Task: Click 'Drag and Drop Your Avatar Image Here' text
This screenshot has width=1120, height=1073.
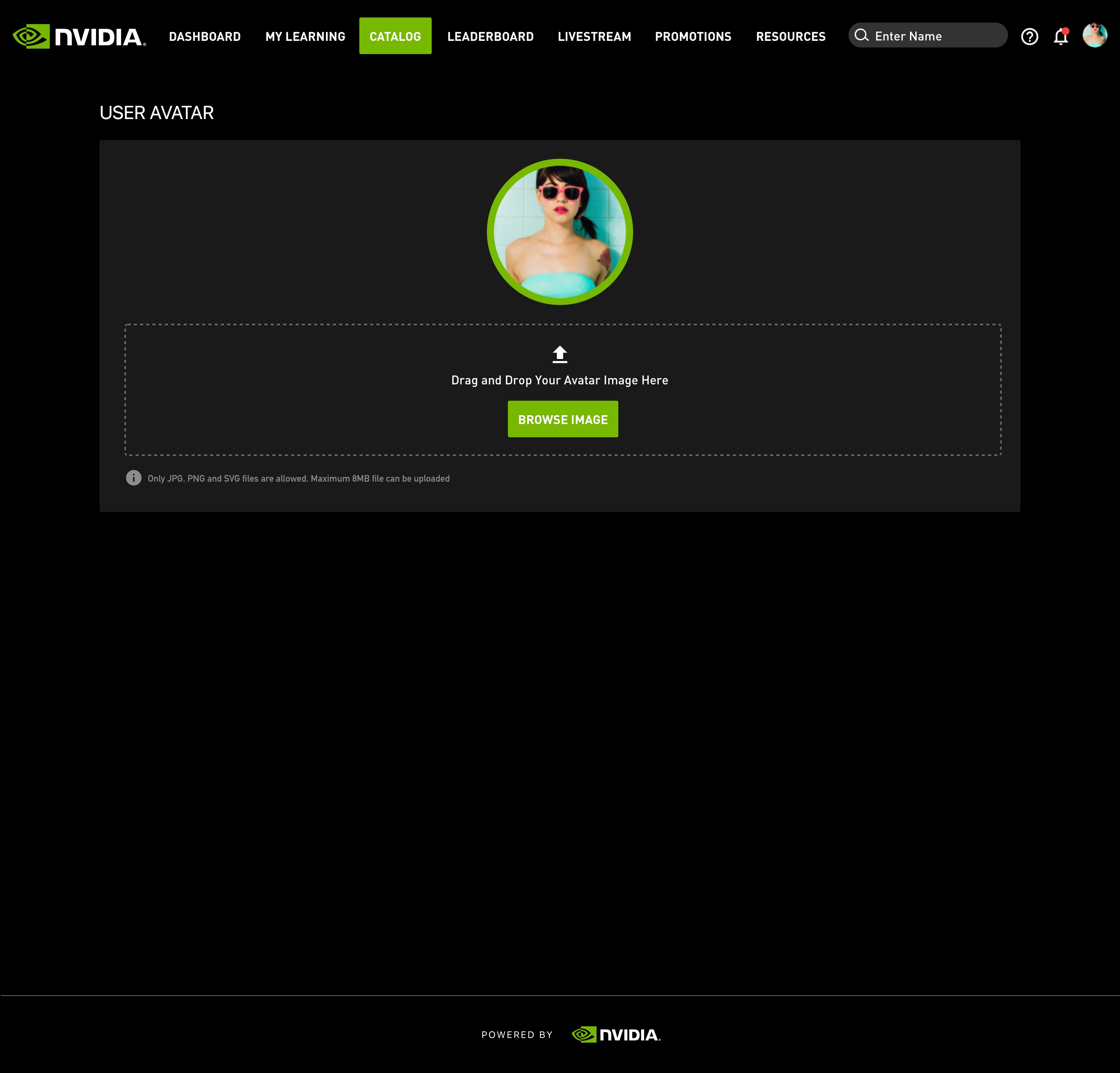Action: pyautogui.click(x=560, y=380)
